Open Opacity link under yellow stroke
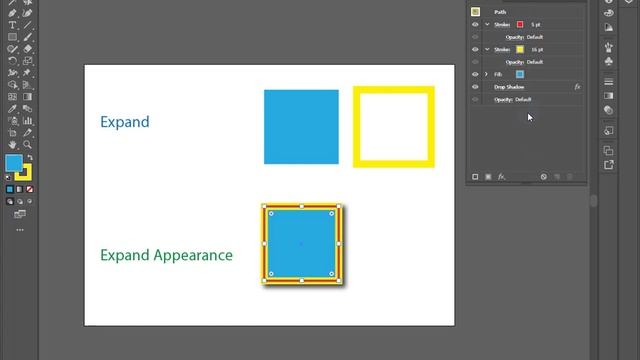The width and height of the screenshot is (640, 360). tap(515, 62)
